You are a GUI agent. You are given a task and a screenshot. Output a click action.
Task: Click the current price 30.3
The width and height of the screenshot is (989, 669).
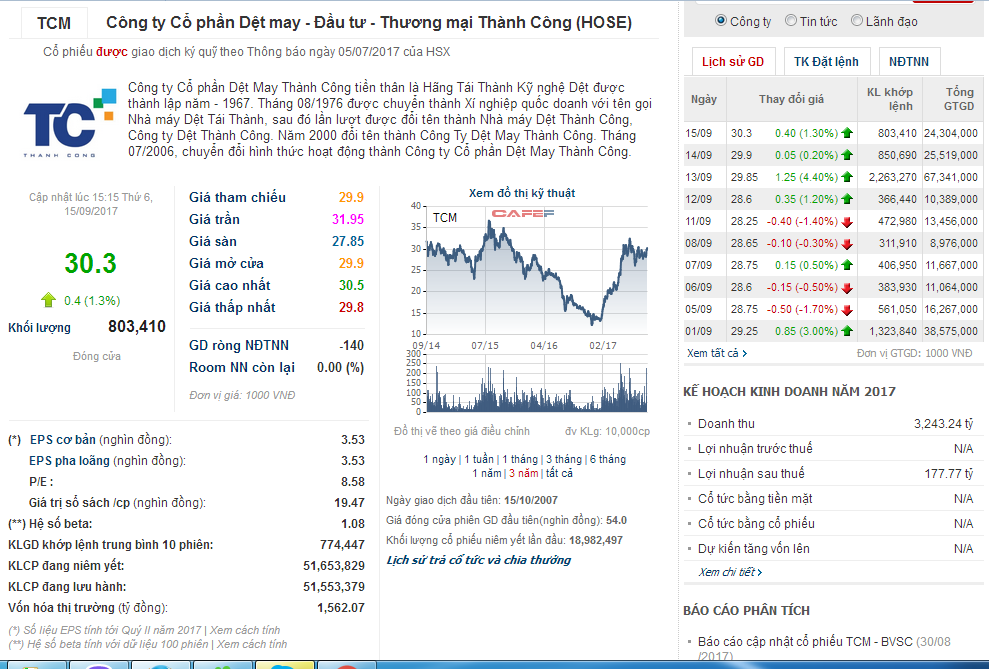tap(90, 263)
